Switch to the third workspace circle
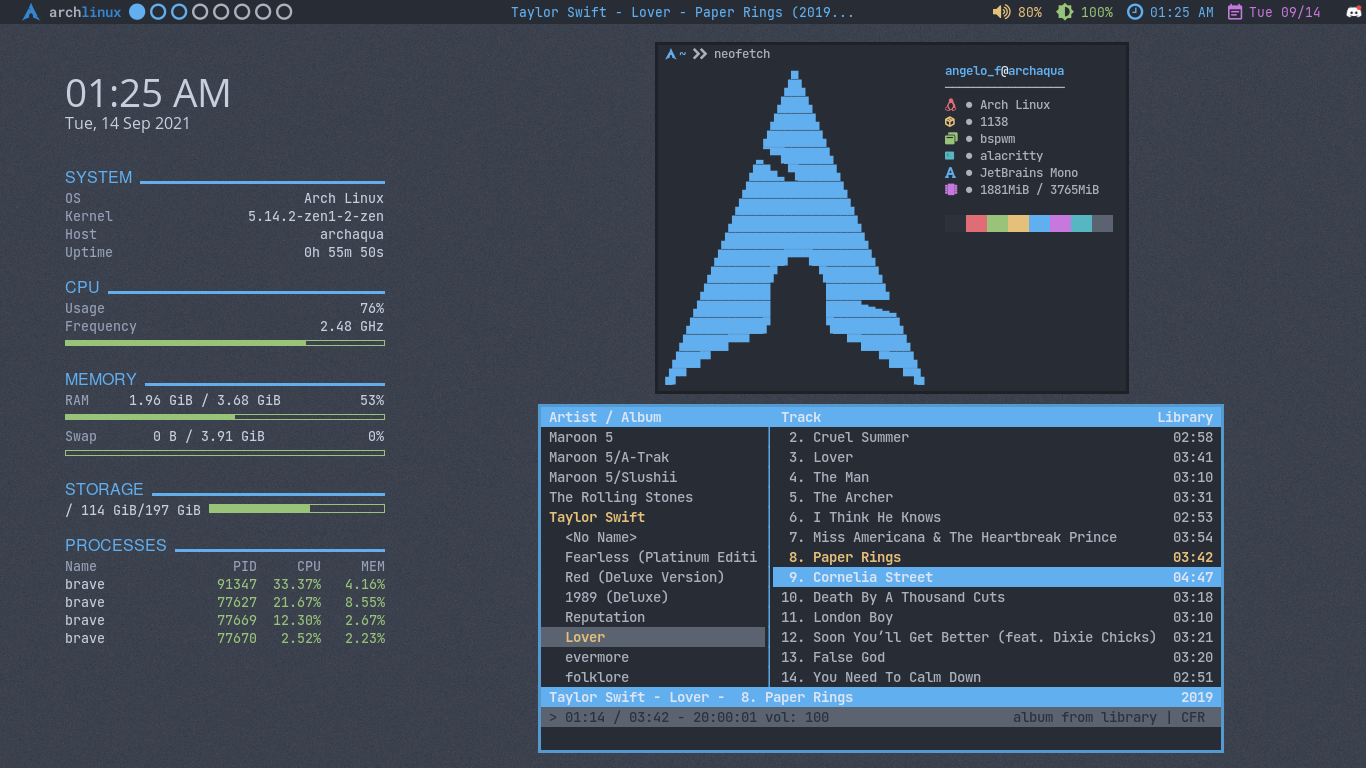The width and height of the screenshot is (1366, 768). [x=179, y=12]
